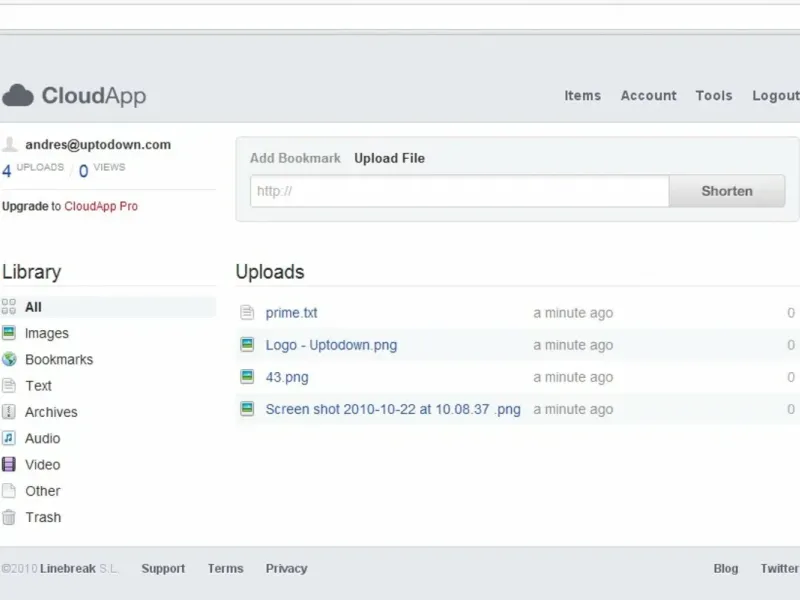Open the Terms footer link
Screen dimensions: 800x600
pos(226,568)
